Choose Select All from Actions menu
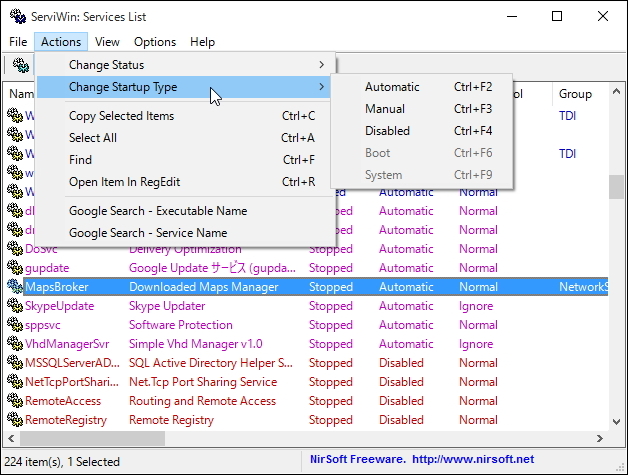 coord(185,138)
